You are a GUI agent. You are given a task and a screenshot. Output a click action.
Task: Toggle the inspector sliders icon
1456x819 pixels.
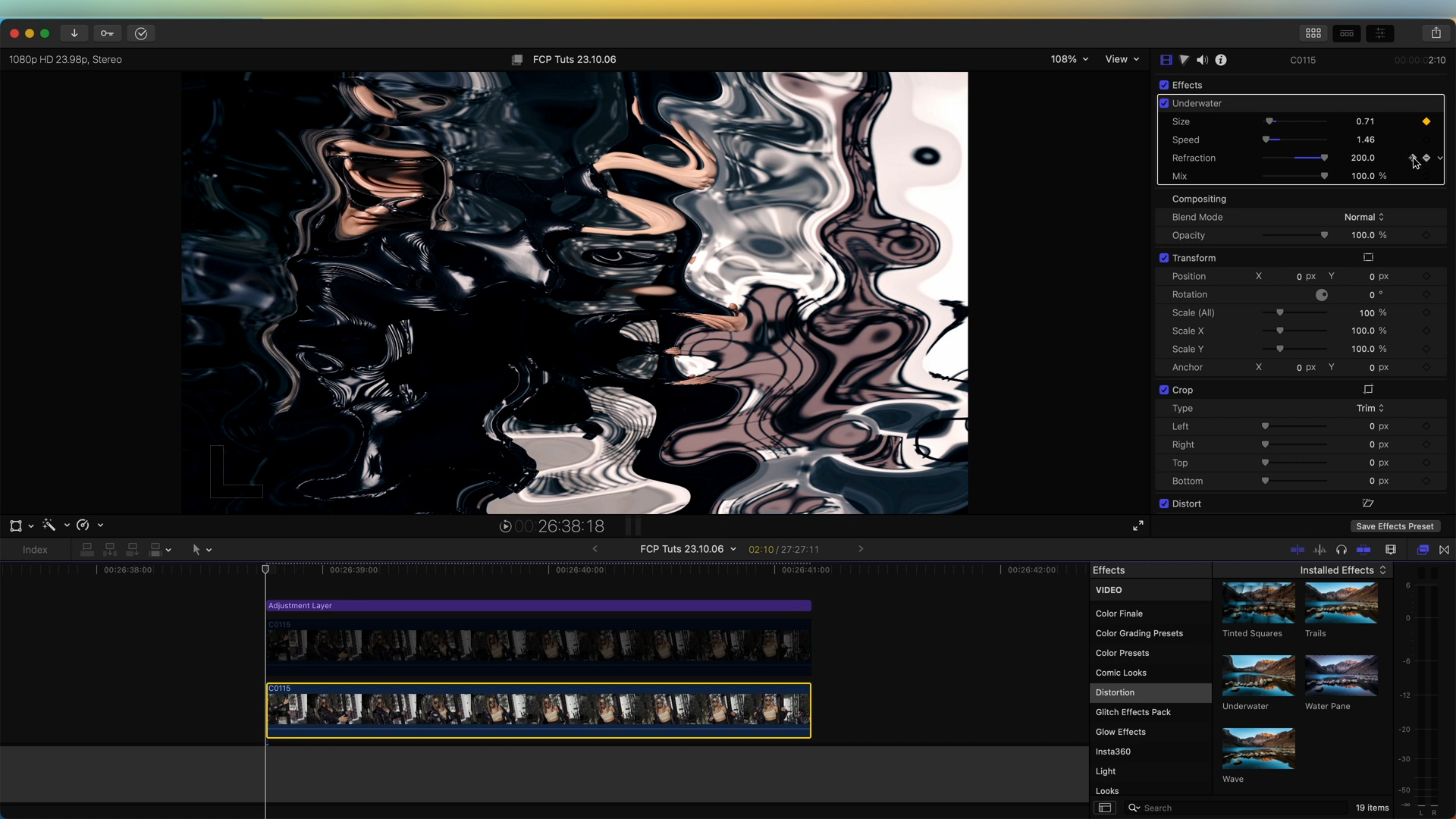point(1380,33)
